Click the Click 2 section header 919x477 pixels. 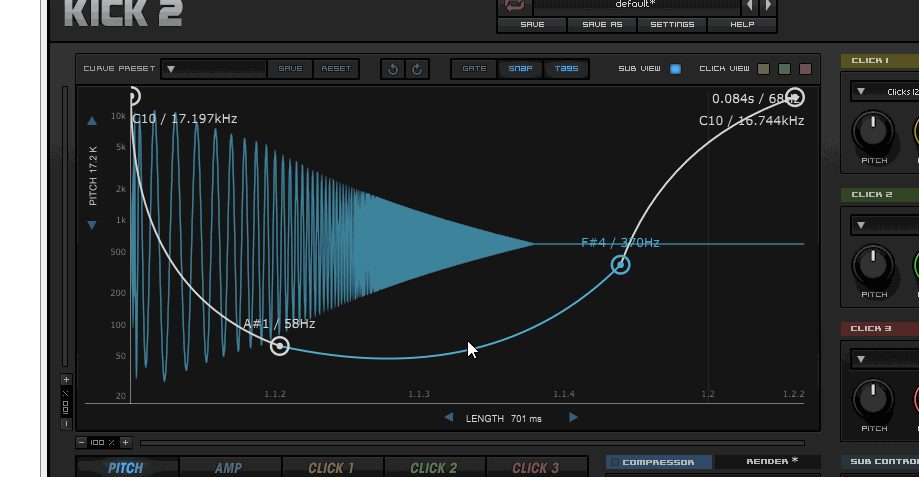(880, 195)
